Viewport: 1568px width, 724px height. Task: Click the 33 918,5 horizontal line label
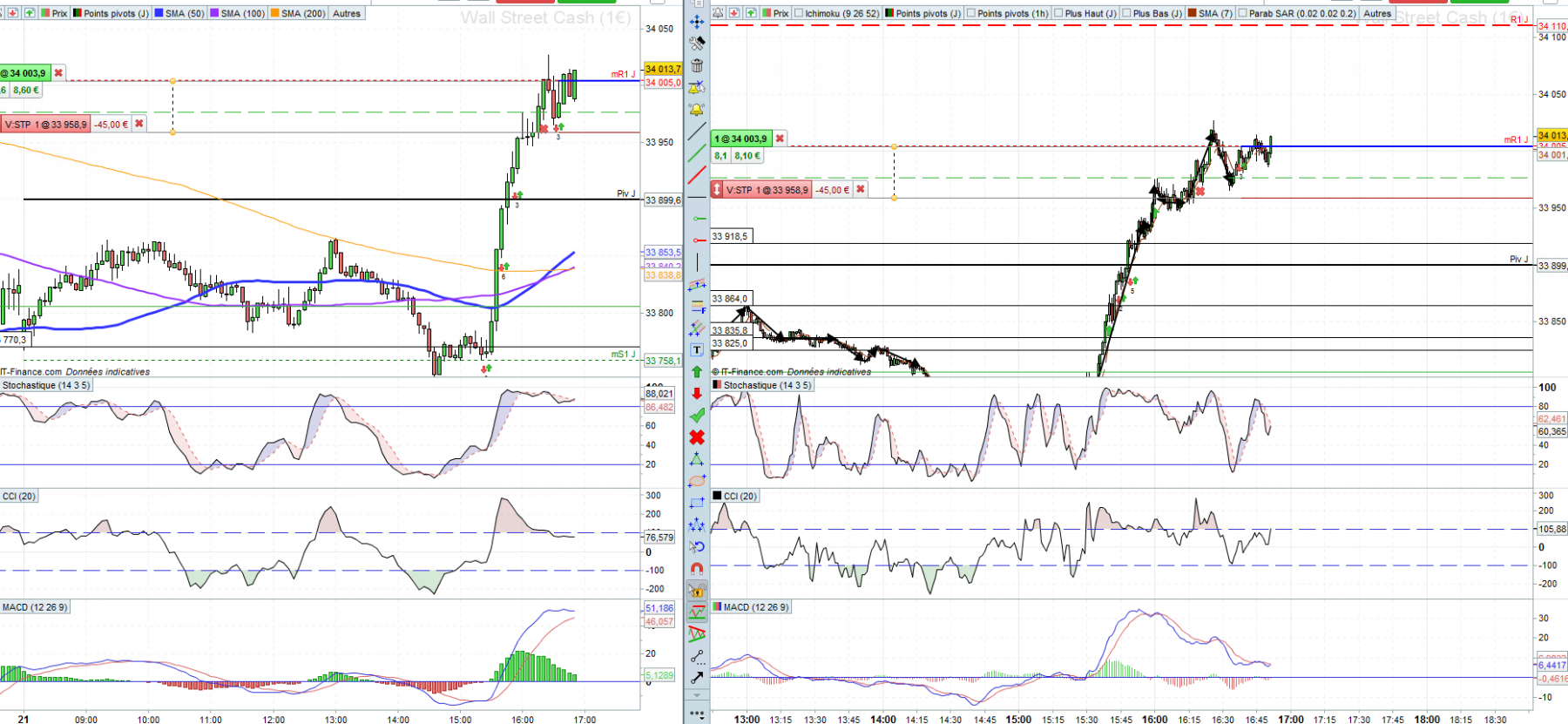tap(730, 236)
